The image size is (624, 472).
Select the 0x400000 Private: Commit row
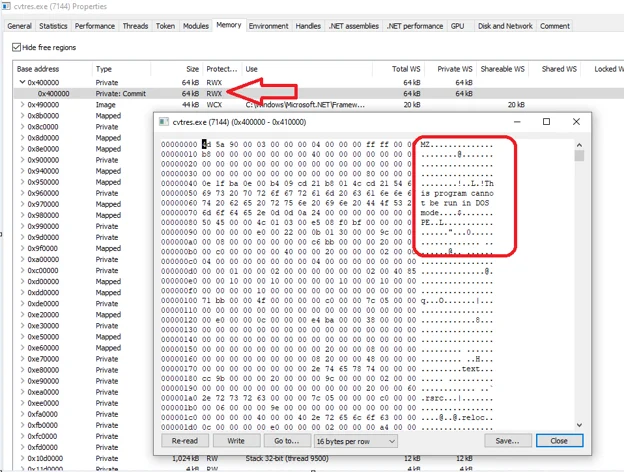[318, 94]
